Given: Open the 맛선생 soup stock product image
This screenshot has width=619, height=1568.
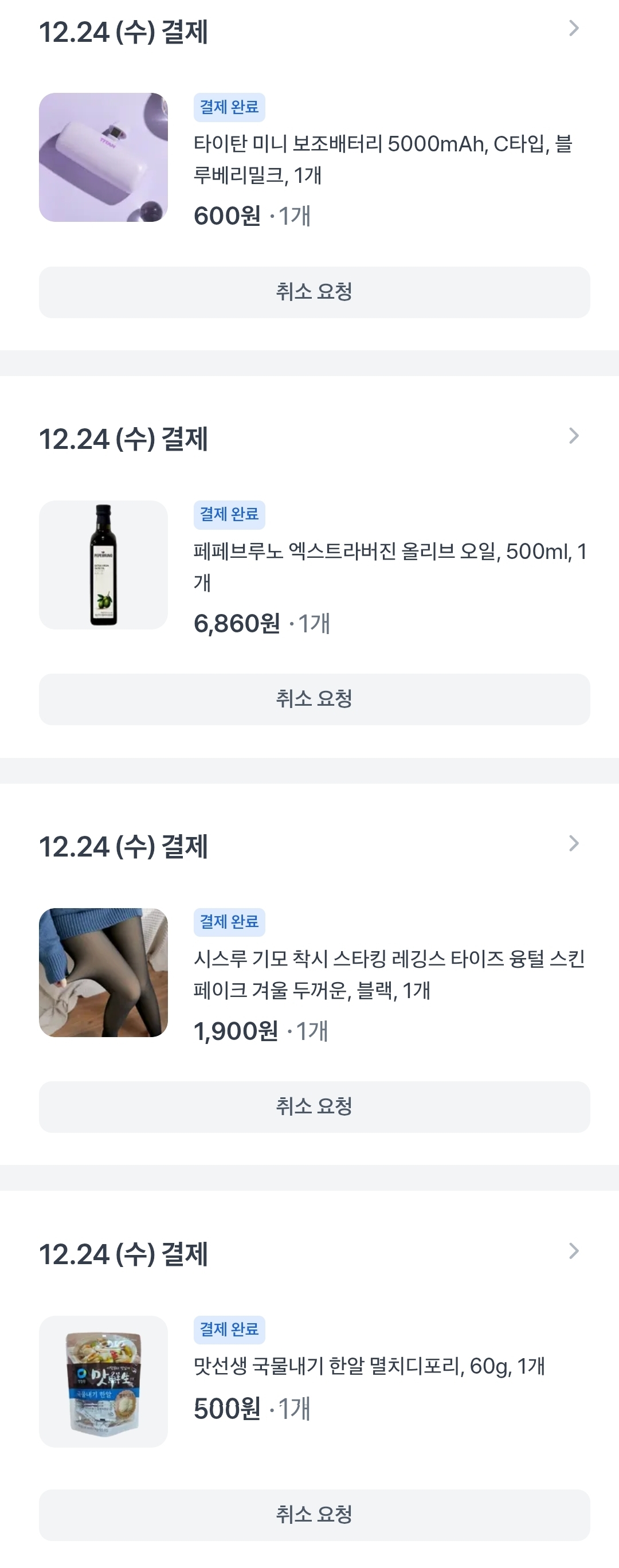Looking at the screenshot, I should tap(104, 1381).
